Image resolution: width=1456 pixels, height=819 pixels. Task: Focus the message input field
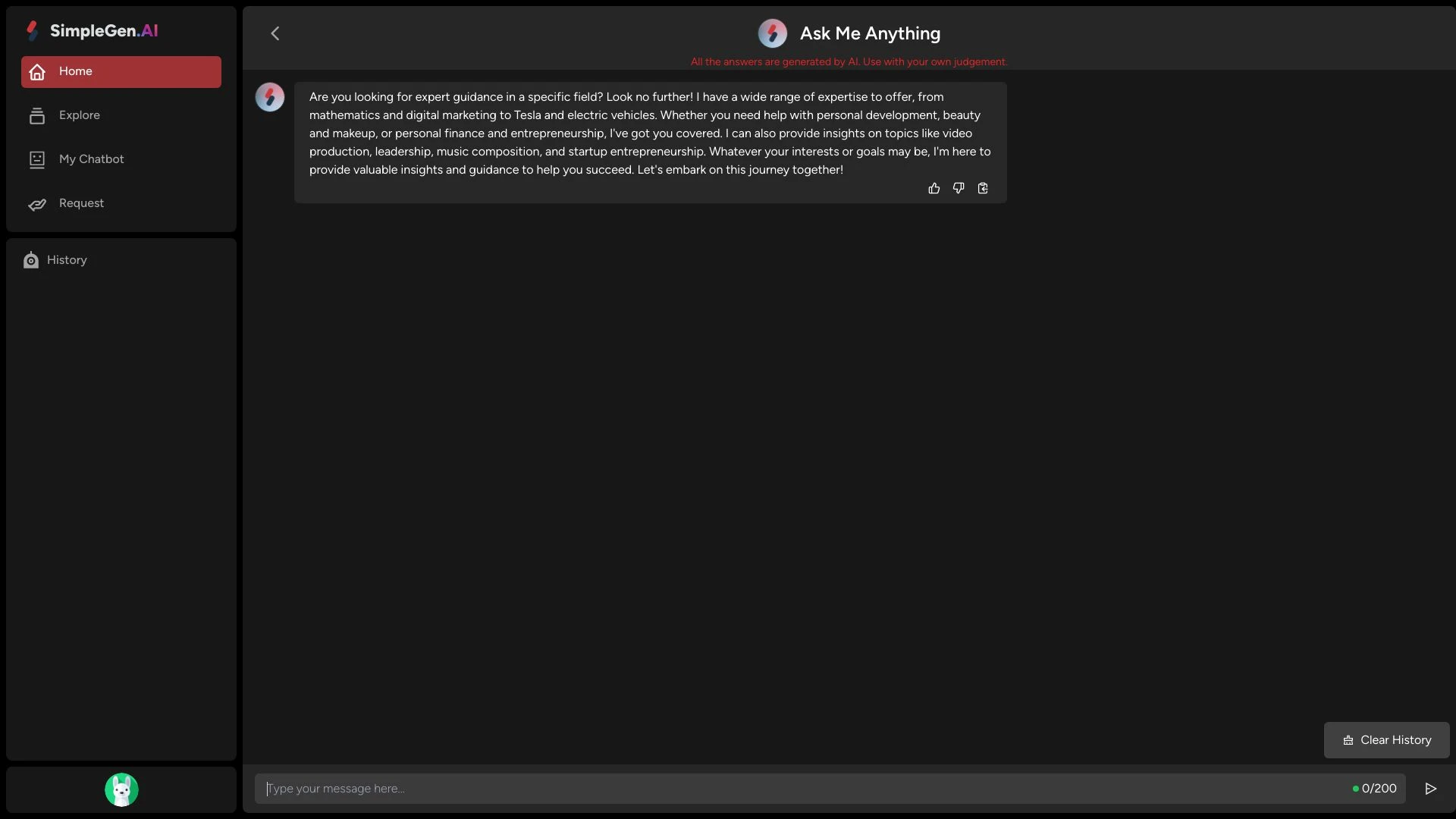pyautogui.click(x=804, y=789)
